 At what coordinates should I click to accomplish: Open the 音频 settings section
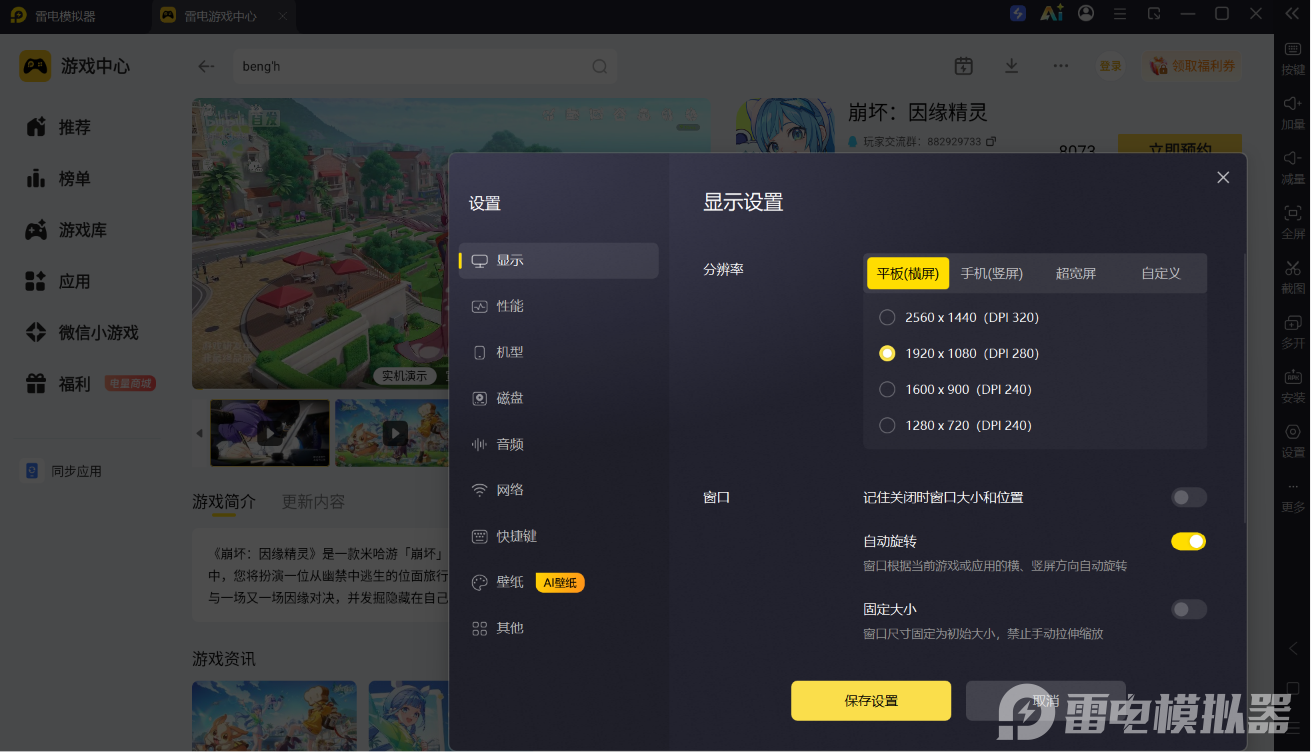point(558,444)
